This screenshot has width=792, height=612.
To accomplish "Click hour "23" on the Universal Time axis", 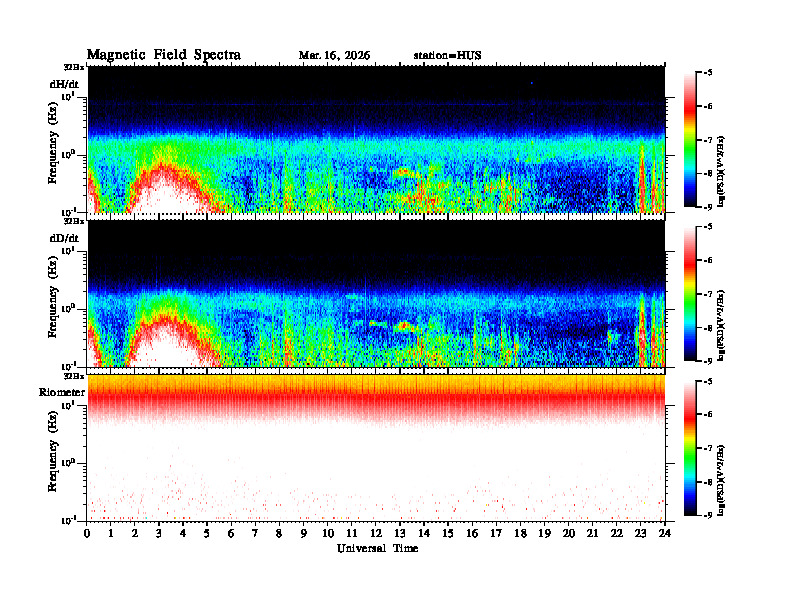I will pyautogui.click(x=640, y=533).
